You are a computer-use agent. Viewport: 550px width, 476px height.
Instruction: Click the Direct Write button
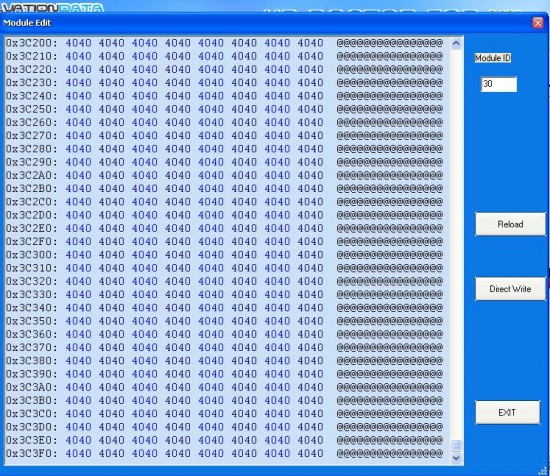[510, 289]
